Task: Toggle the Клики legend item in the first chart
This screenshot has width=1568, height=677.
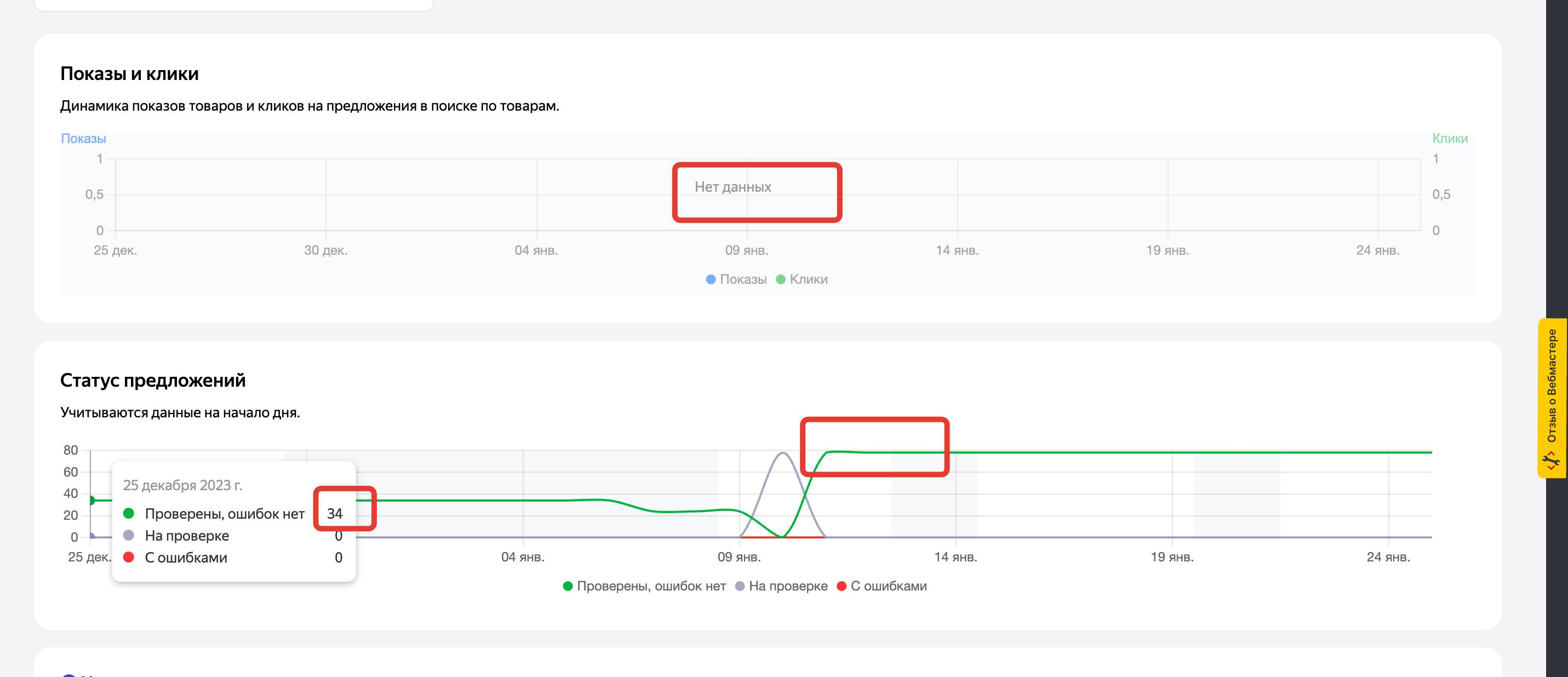Action: pos(802,279)
